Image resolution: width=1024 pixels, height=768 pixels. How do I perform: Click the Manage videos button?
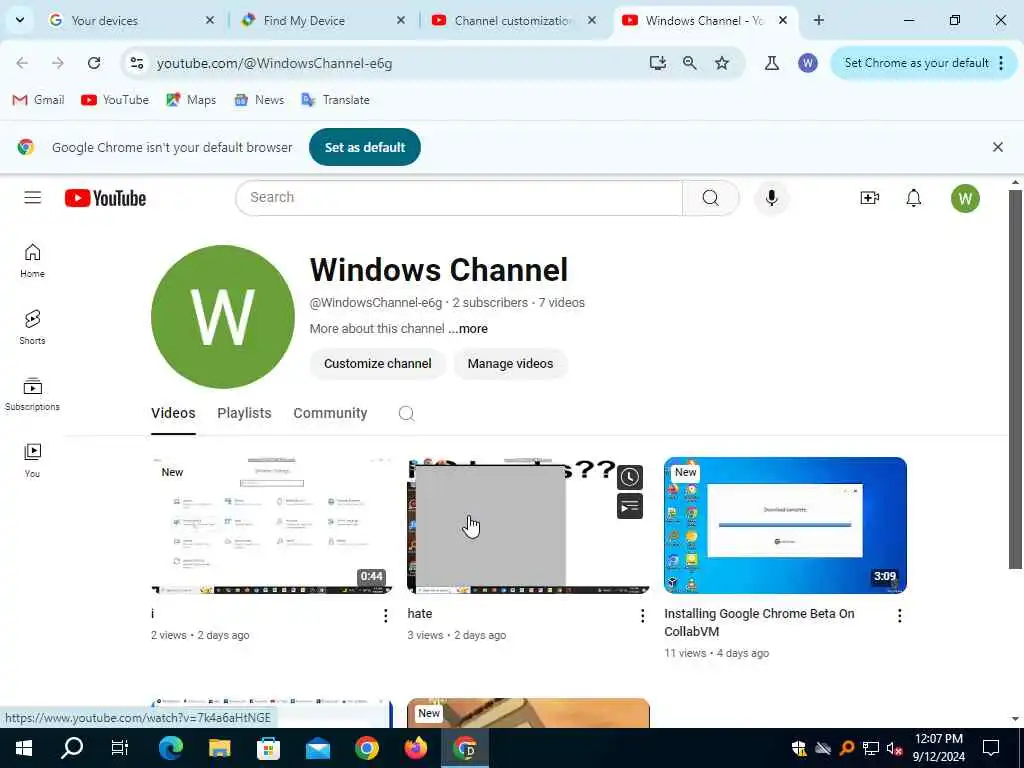tap(510, 364)
